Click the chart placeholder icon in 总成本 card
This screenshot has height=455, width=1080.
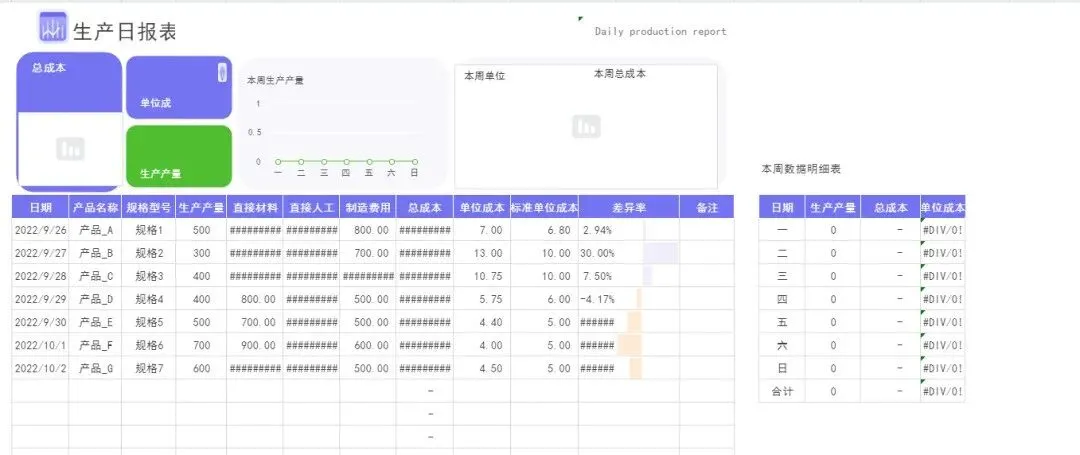(70, 148)
